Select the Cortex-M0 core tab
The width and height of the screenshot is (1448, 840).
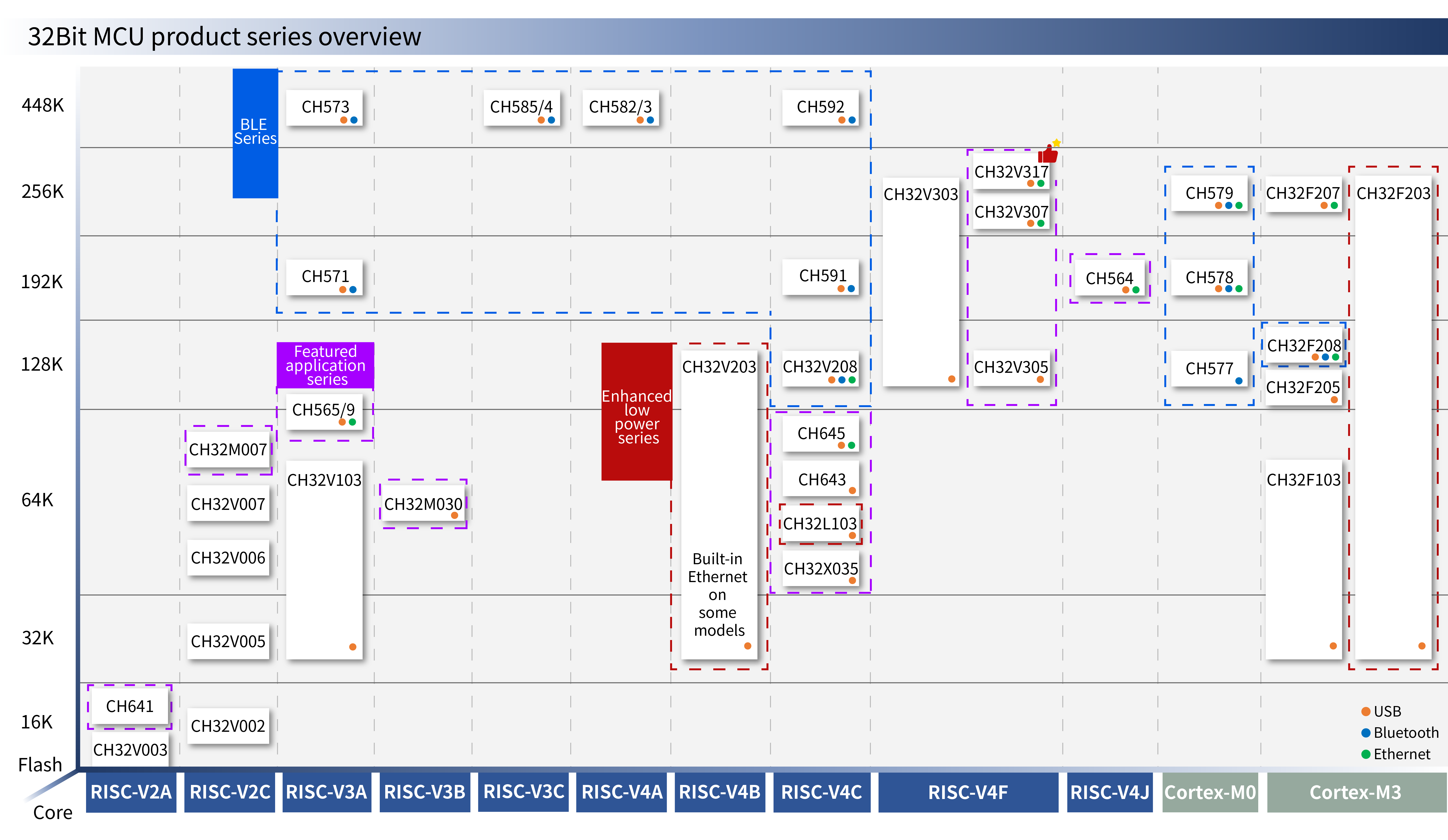(x=1210, y=792)
